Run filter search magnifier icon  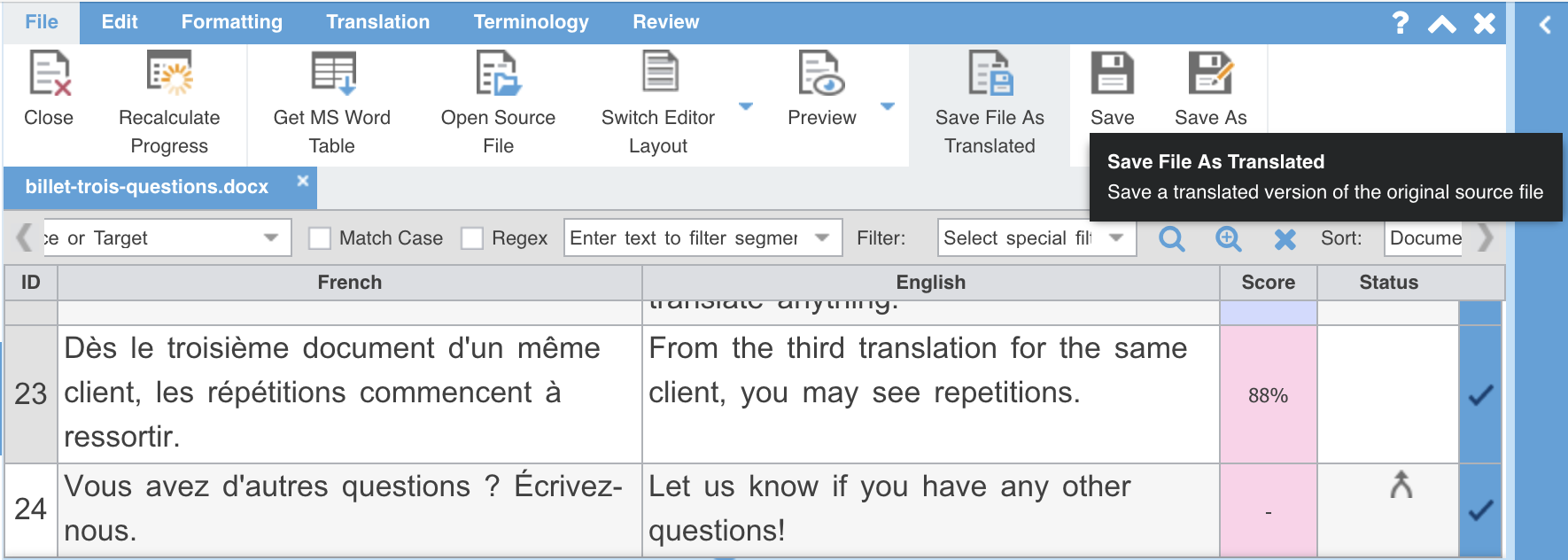(x=1172, y=238)
